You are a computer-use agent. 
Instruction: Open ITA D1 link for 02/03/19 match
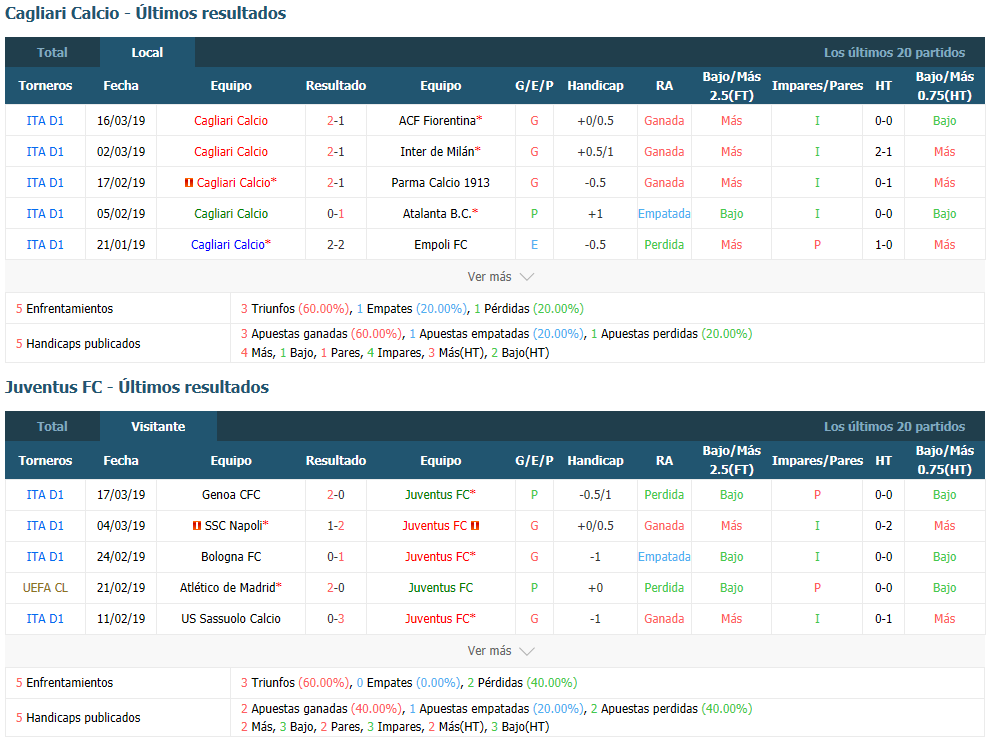[x=45, y=151]
